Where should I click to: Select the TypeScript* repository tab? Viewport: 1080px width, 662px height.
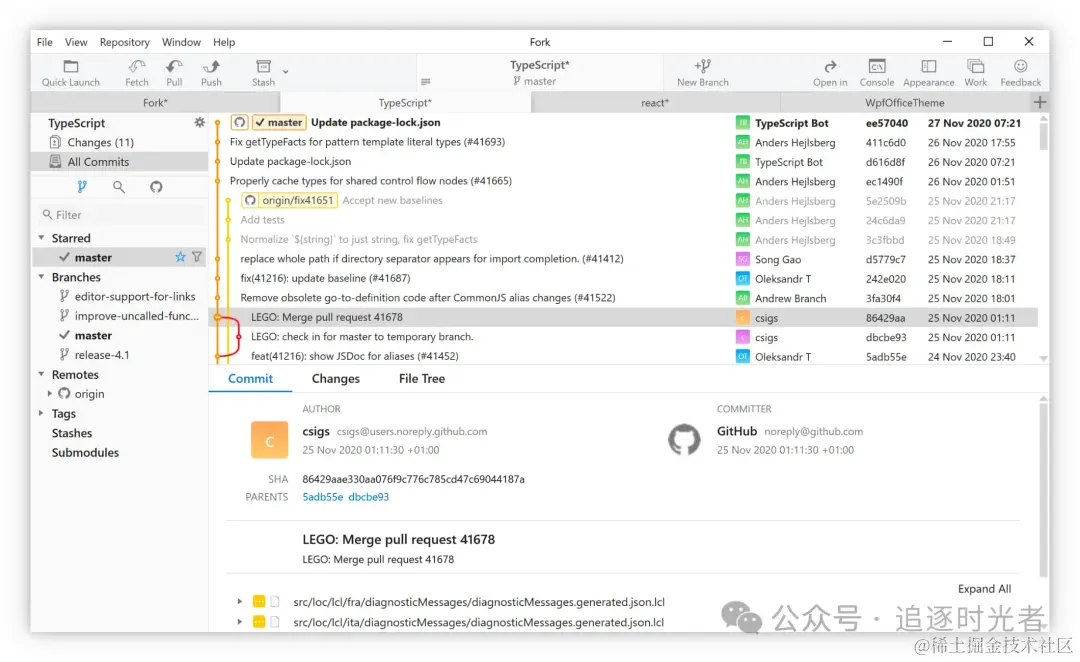(x=405, y=103)
